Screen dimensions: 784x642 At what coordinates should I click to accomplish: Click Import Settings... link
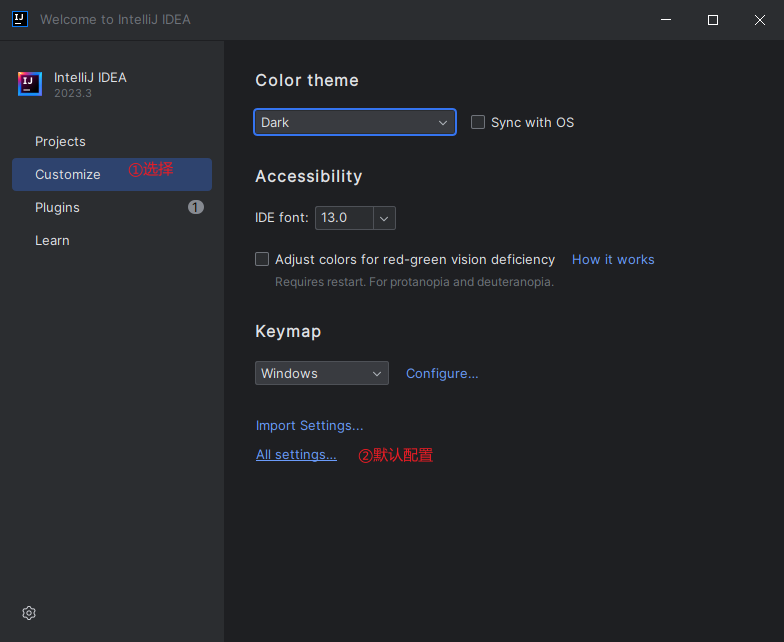coord(310,426)
